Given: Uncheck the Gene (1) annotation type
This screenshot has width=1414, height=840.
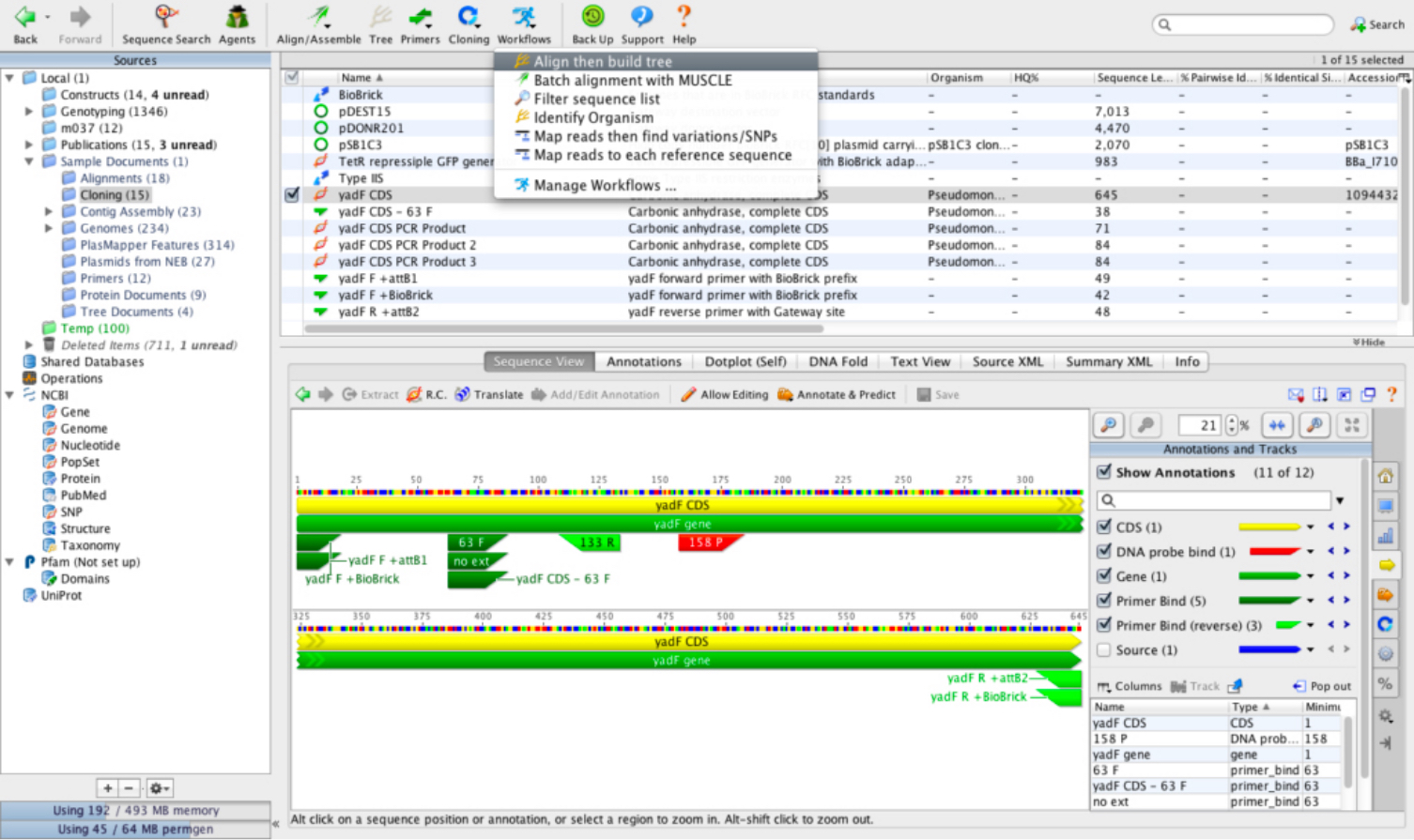Looking at the screenshot, I should pos(1104,575).
